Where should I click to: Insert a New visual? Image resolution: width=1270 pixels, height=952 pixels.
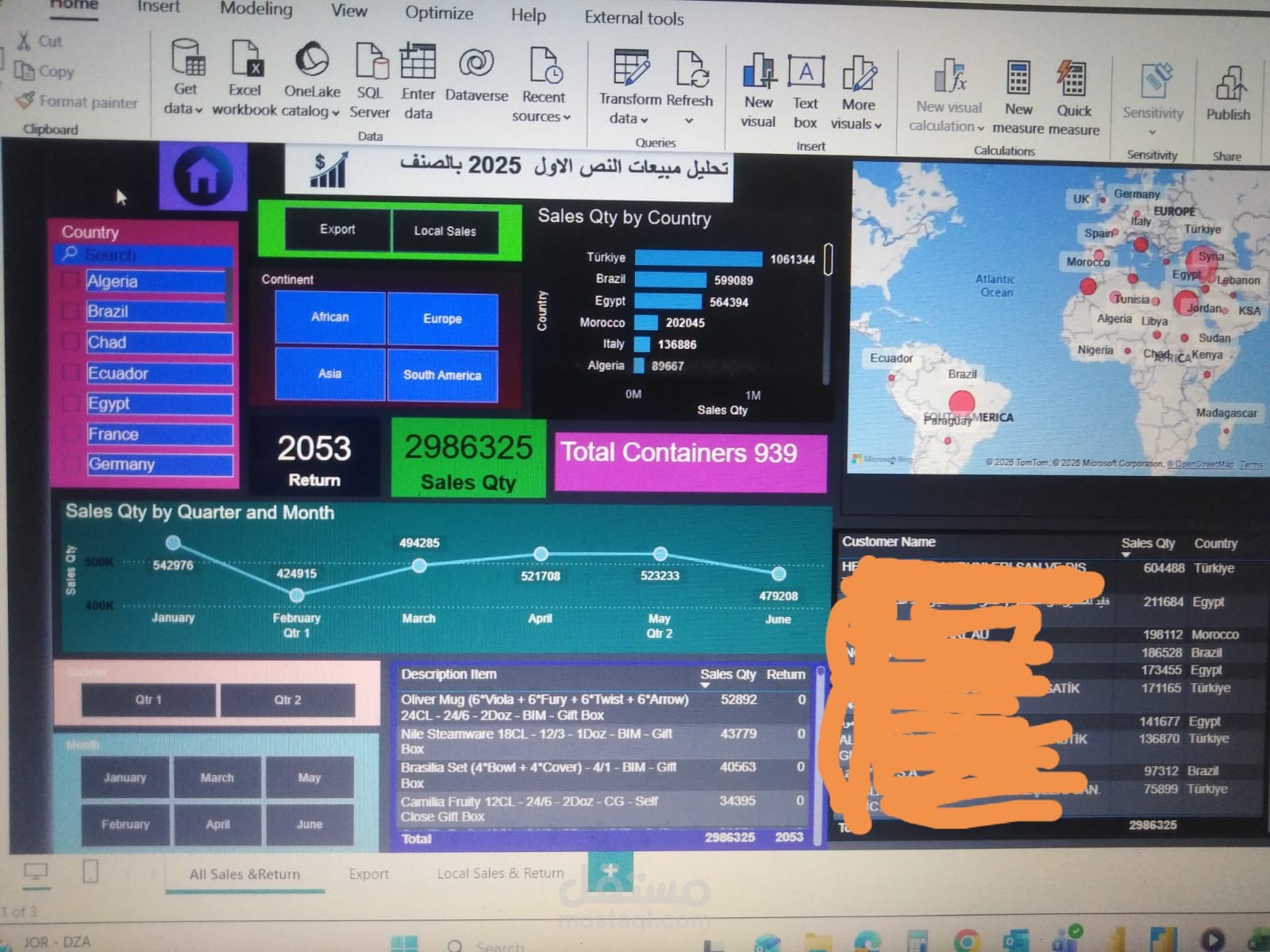(x=758, y=90)
